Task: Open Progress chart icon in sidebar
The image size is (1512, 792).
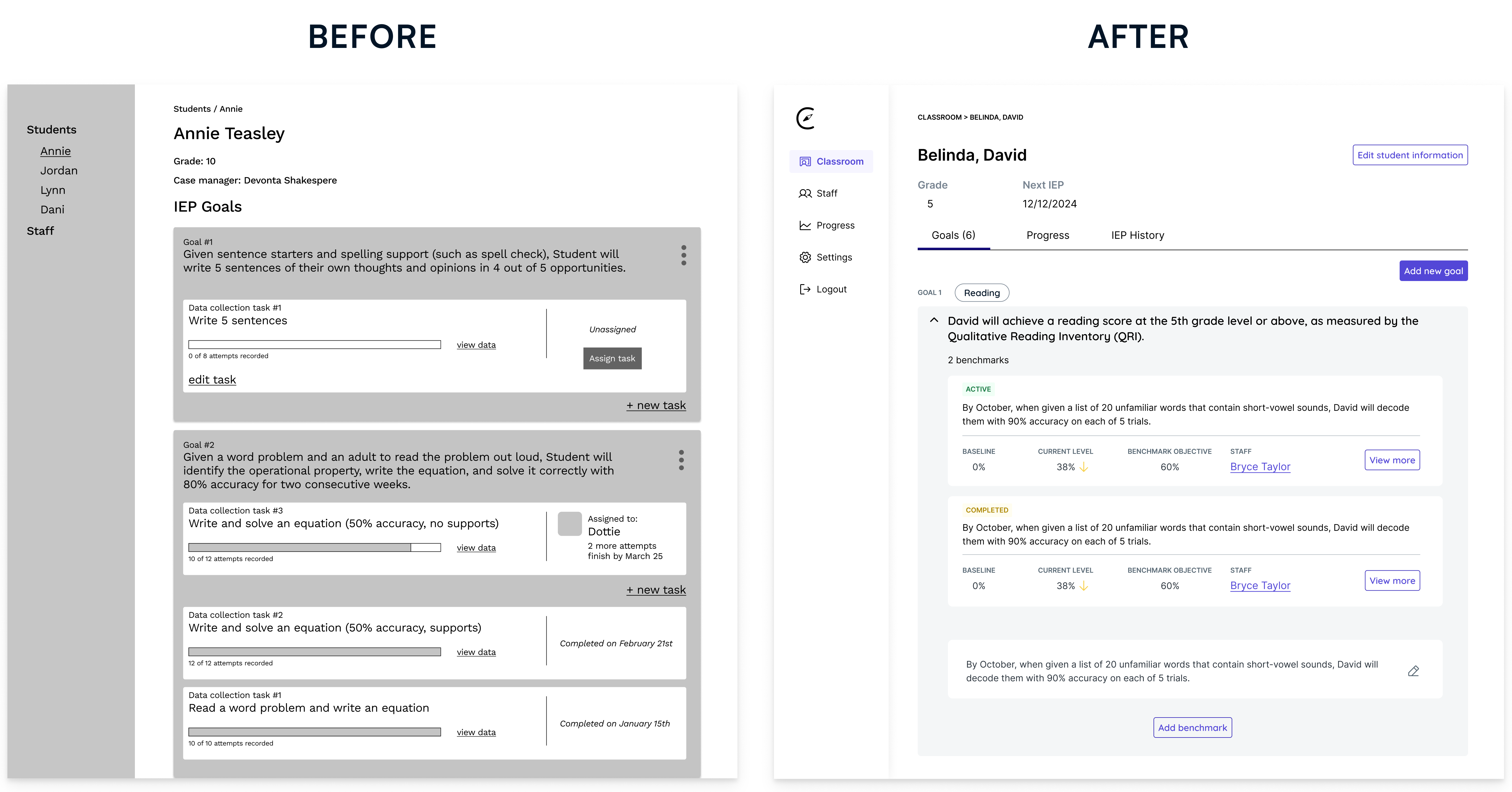Action: (x=805, y=225)
